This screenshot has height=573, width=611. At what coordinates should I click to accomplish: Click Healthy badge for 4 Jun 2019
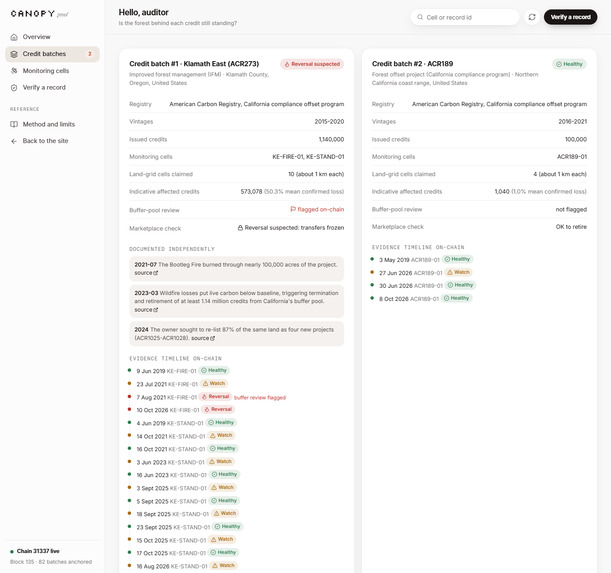click(x=221, y=423)
